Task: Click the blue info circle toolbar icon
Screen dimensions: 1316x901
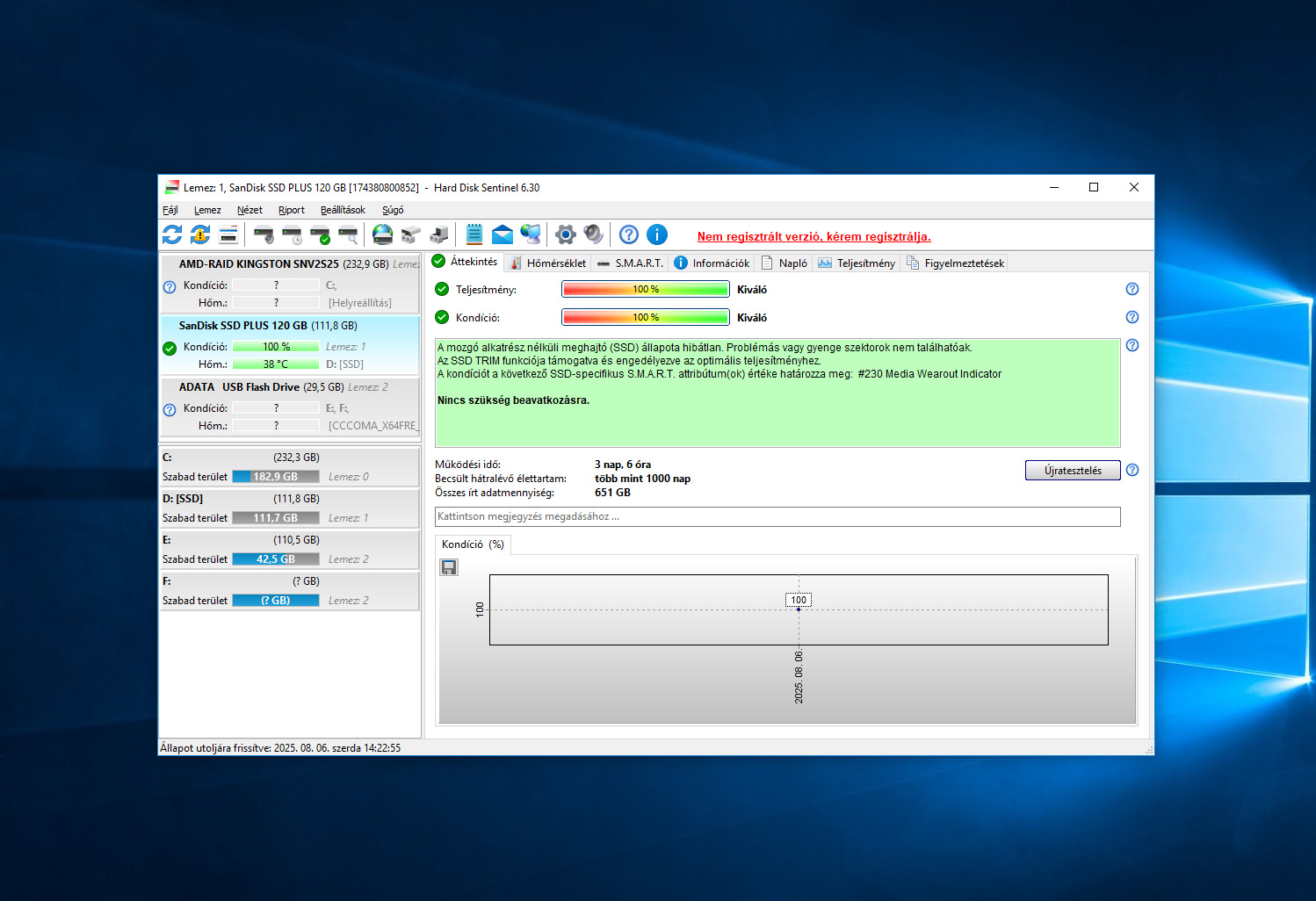Action: click(657, 234)
